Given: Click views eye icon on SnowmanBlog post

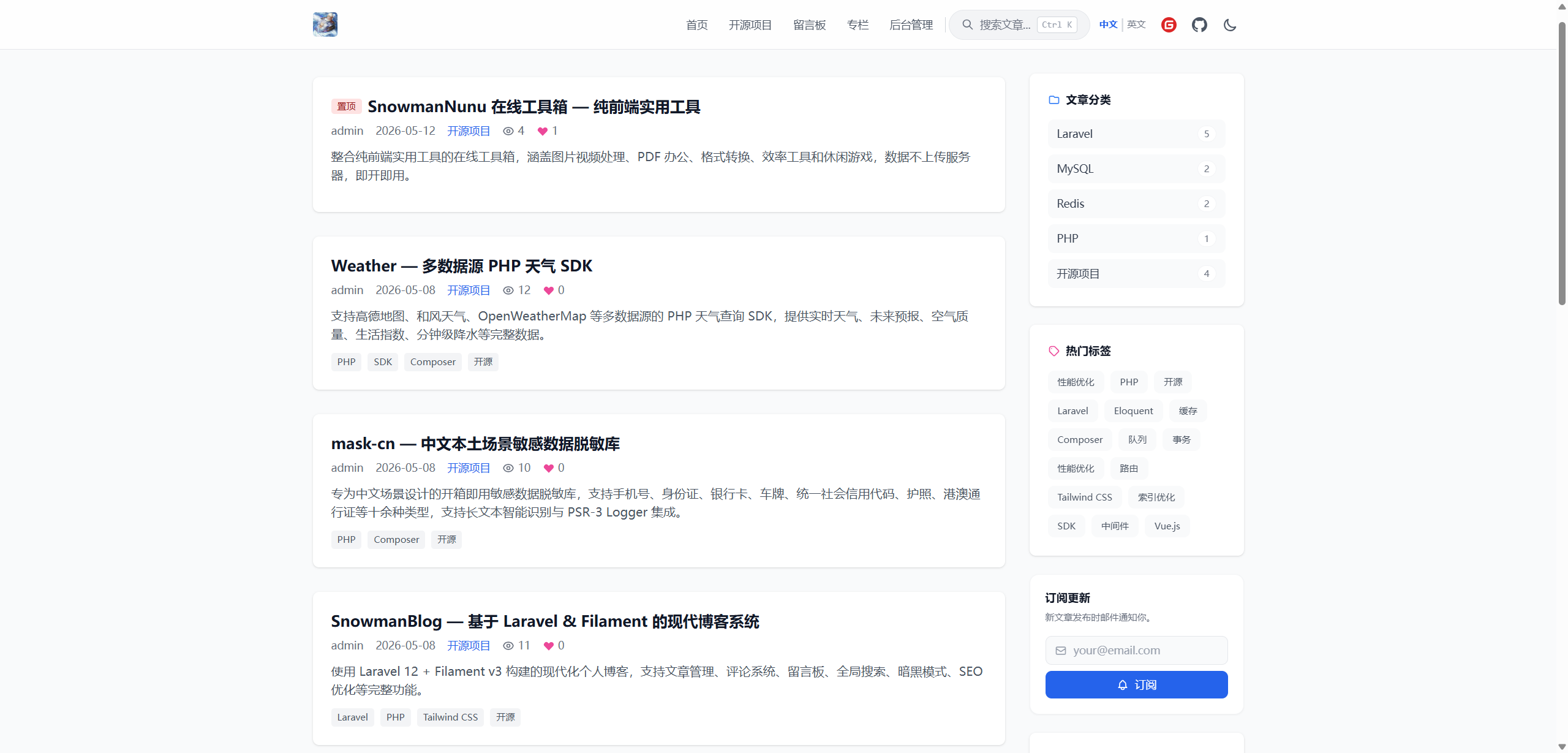Looking at the screenshot, I should 508,646.
